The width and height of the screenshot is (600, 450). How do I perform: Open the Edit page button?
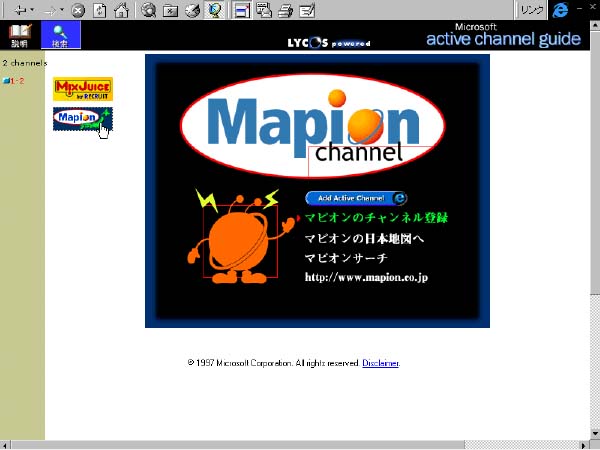[307, 10]
